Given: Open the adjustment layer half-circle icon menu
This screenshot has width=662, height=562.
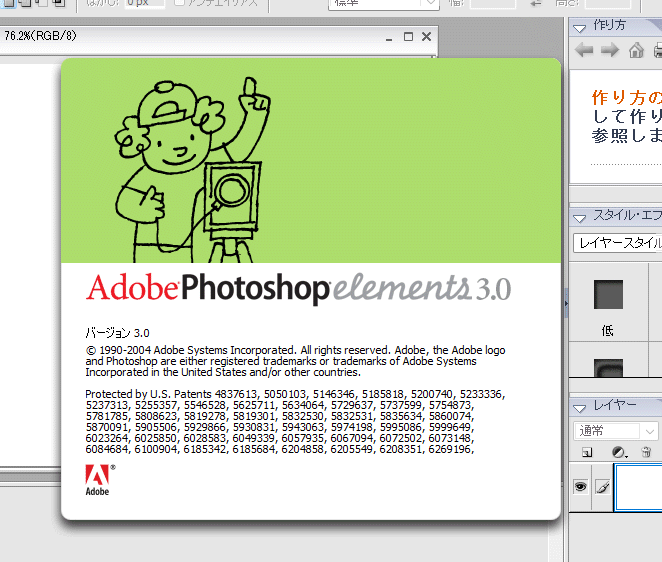Looking at the screenshot, I should [619, 453].
